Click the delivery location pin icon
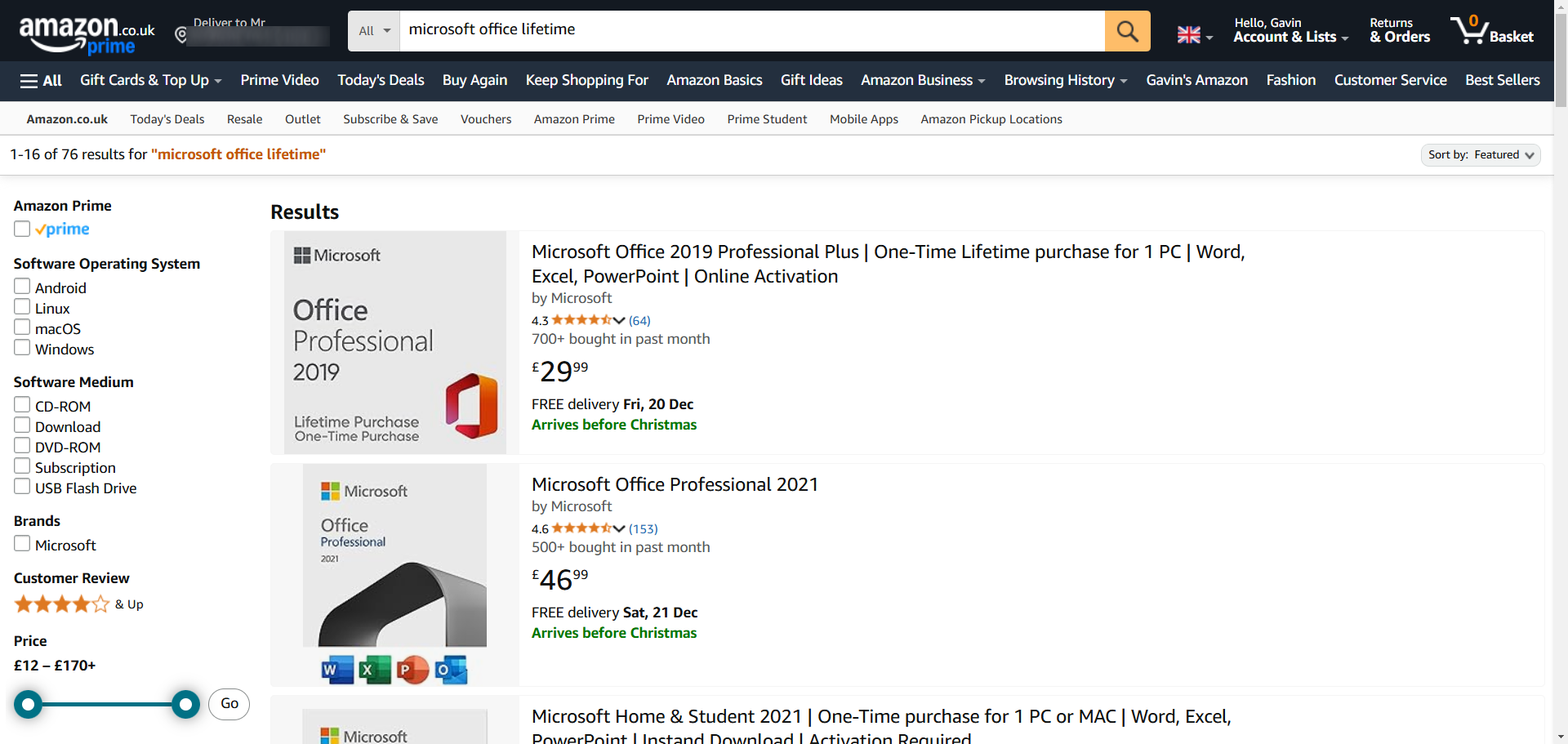 point(181,34)
